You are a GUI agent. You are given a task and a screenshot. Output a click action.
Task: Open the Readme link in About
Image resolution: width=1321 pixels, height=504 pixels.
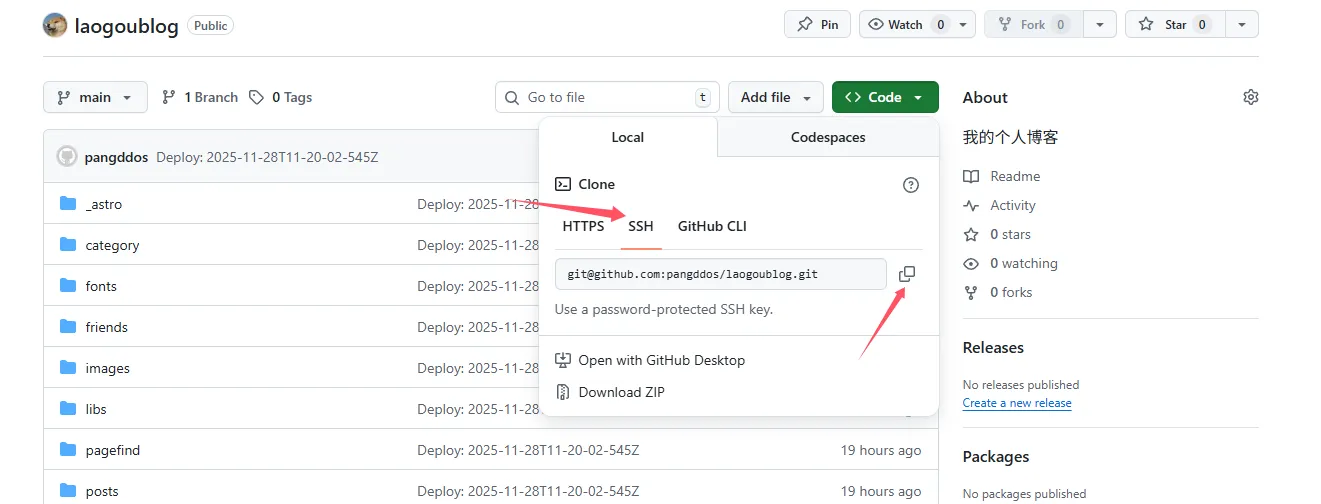pyautogui.click(x=1002, y=176)
